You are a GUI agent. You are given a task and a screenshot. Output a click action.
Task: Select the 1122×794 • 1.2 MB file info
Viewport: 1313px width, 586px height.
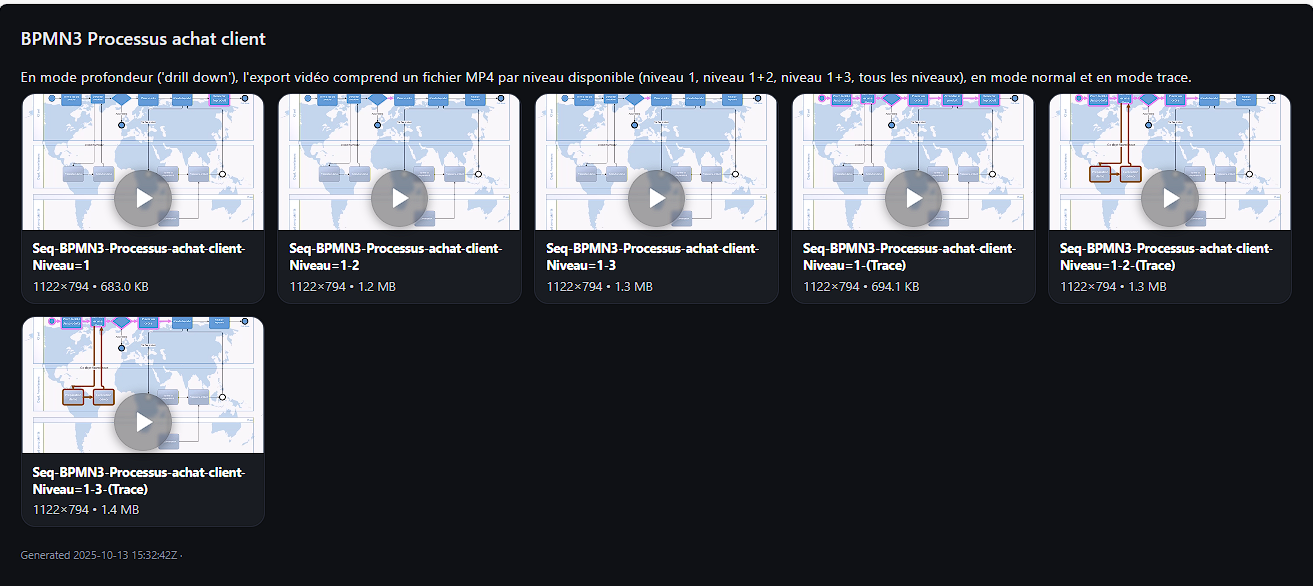click(x=343, y=287)
